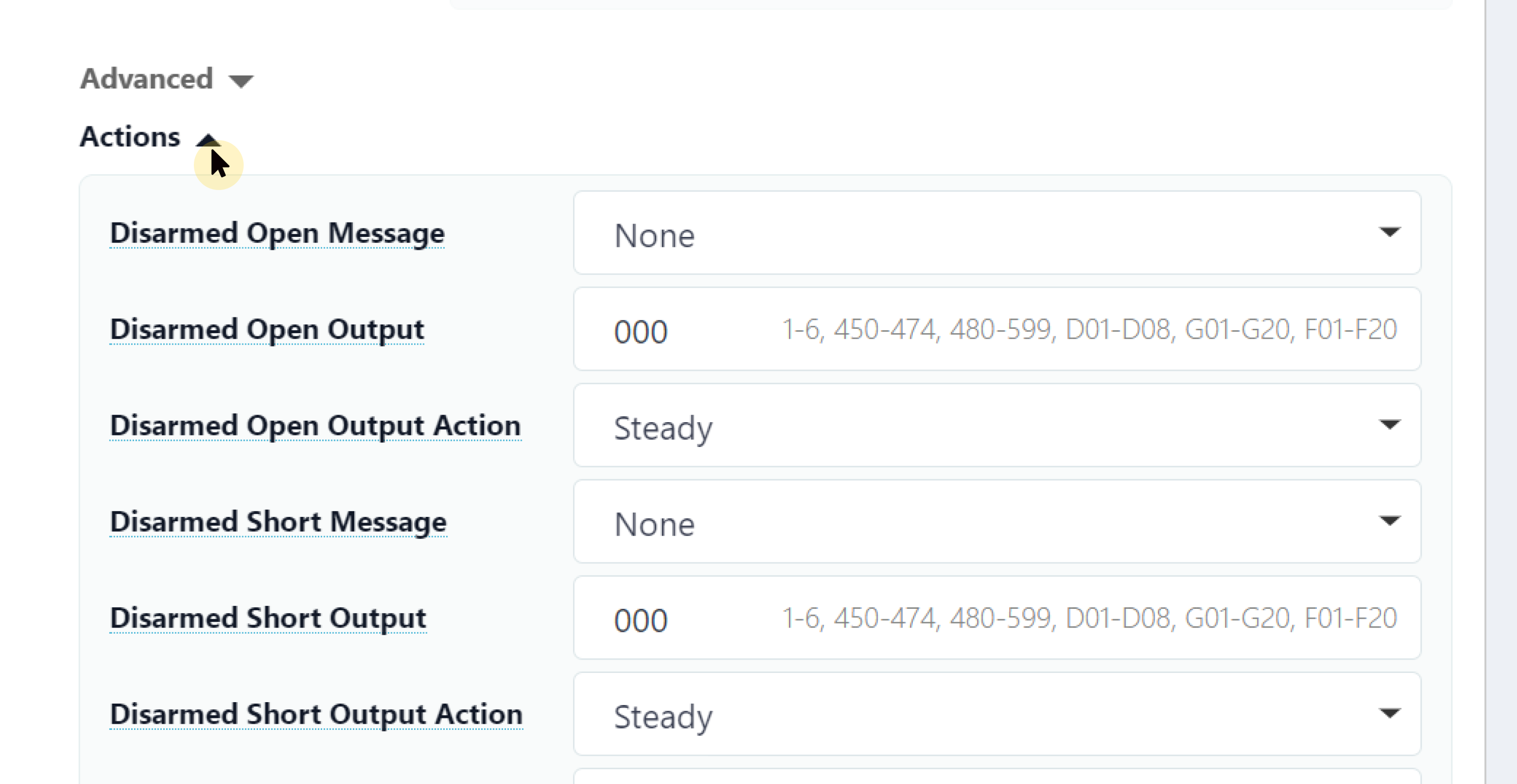Viewport: 1517px width, 784px height.
Task: Open the Disarmed Open Output Action dropdown
Action: click(x=997, y=426)
